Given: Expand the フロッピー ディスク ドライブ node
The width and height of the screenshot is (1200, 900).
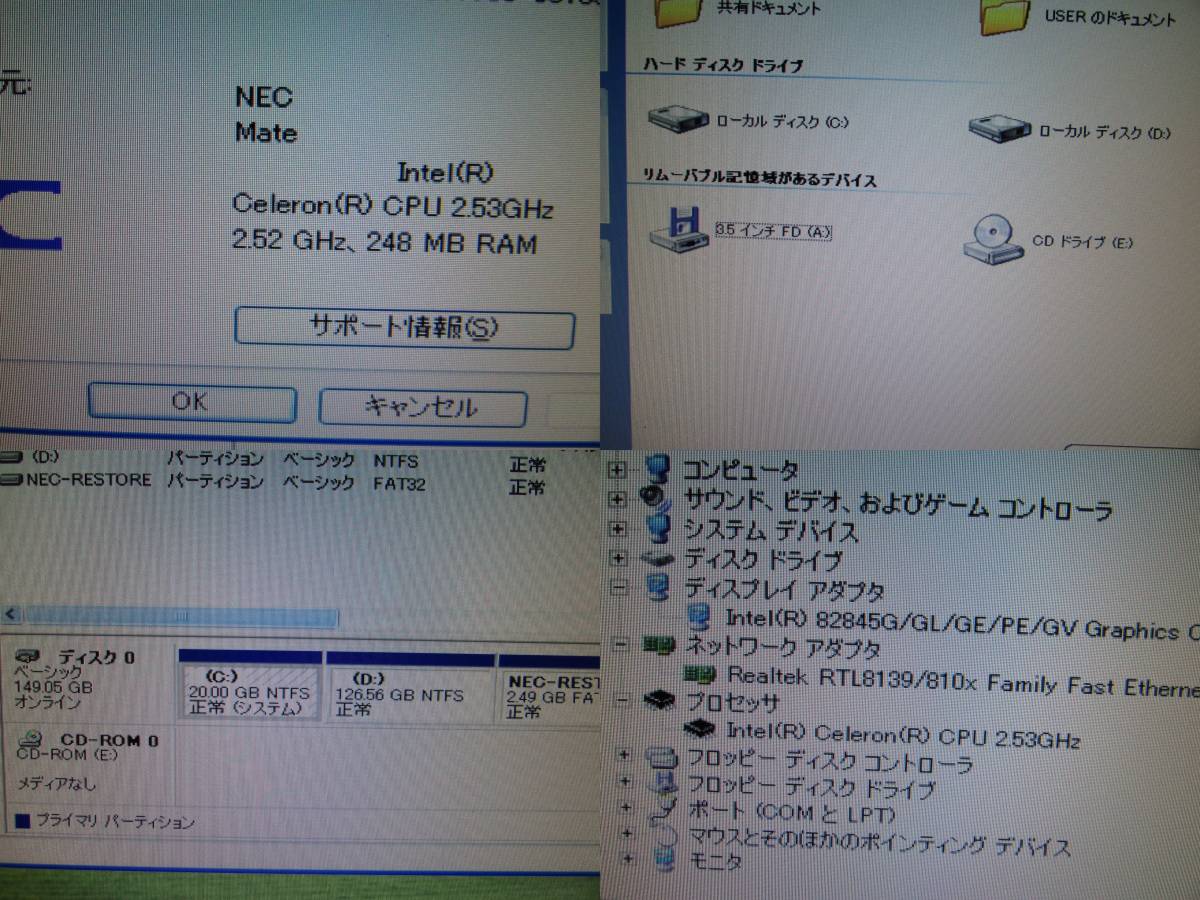Looking at the screenshot, I should (625, 782).
